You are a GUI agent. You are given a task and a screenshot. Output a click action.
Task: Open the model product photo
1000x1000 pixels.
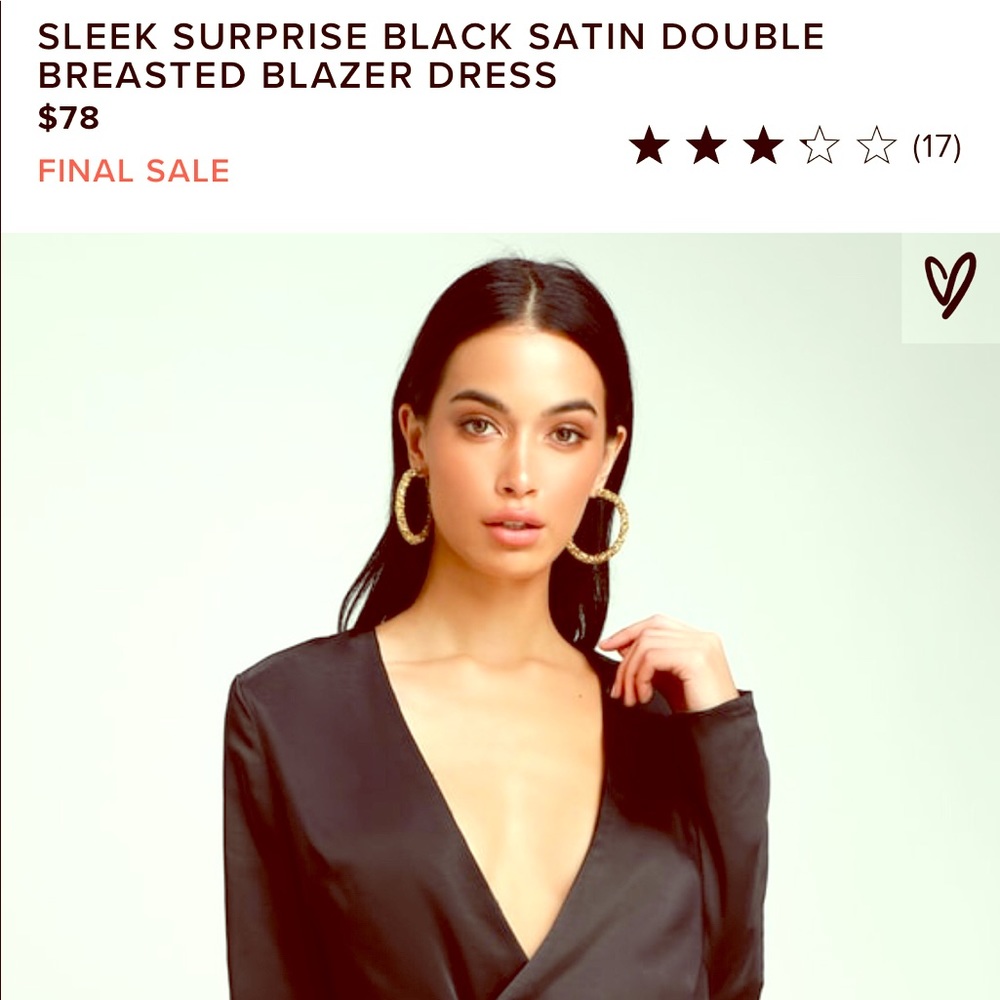point(500,616)
